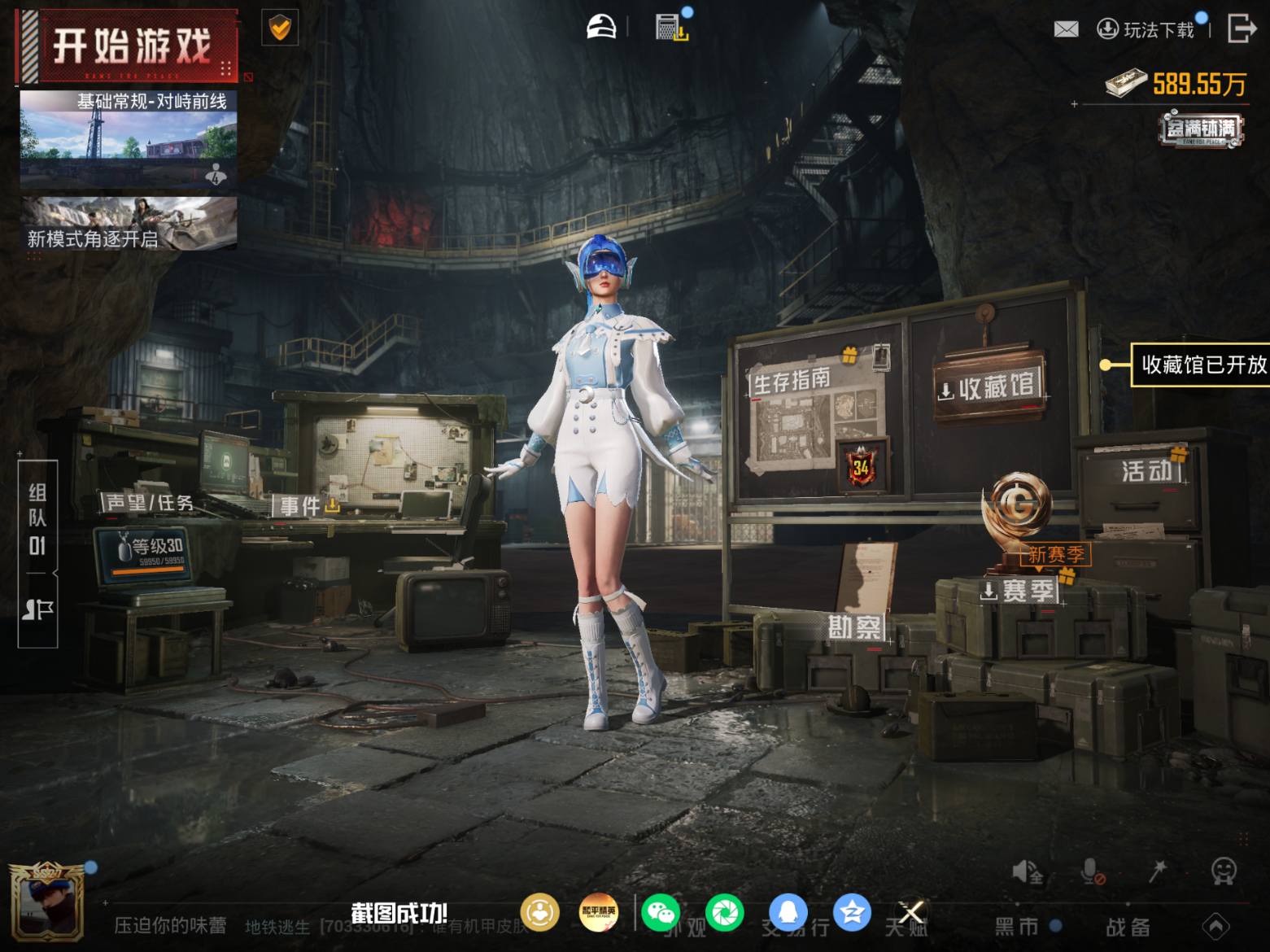
Task: Click the 新赛季 new season label
Action: coord(1055,555)
